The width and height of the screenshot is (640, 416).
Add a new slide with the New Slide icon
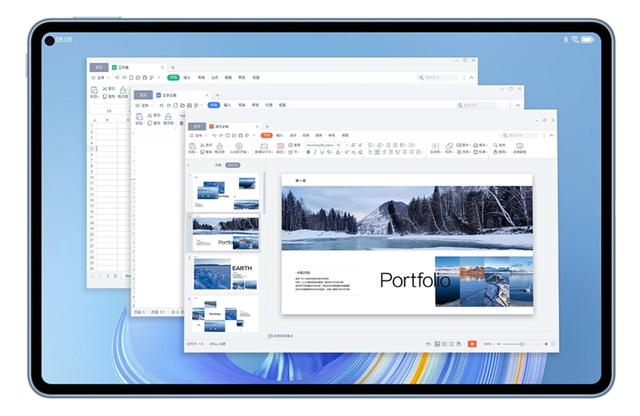coord(264,146)
